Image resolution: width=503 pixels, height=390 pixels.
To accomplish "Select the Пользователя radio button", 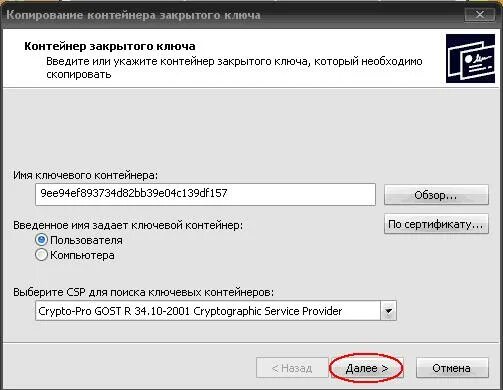I will pos(41,240).
